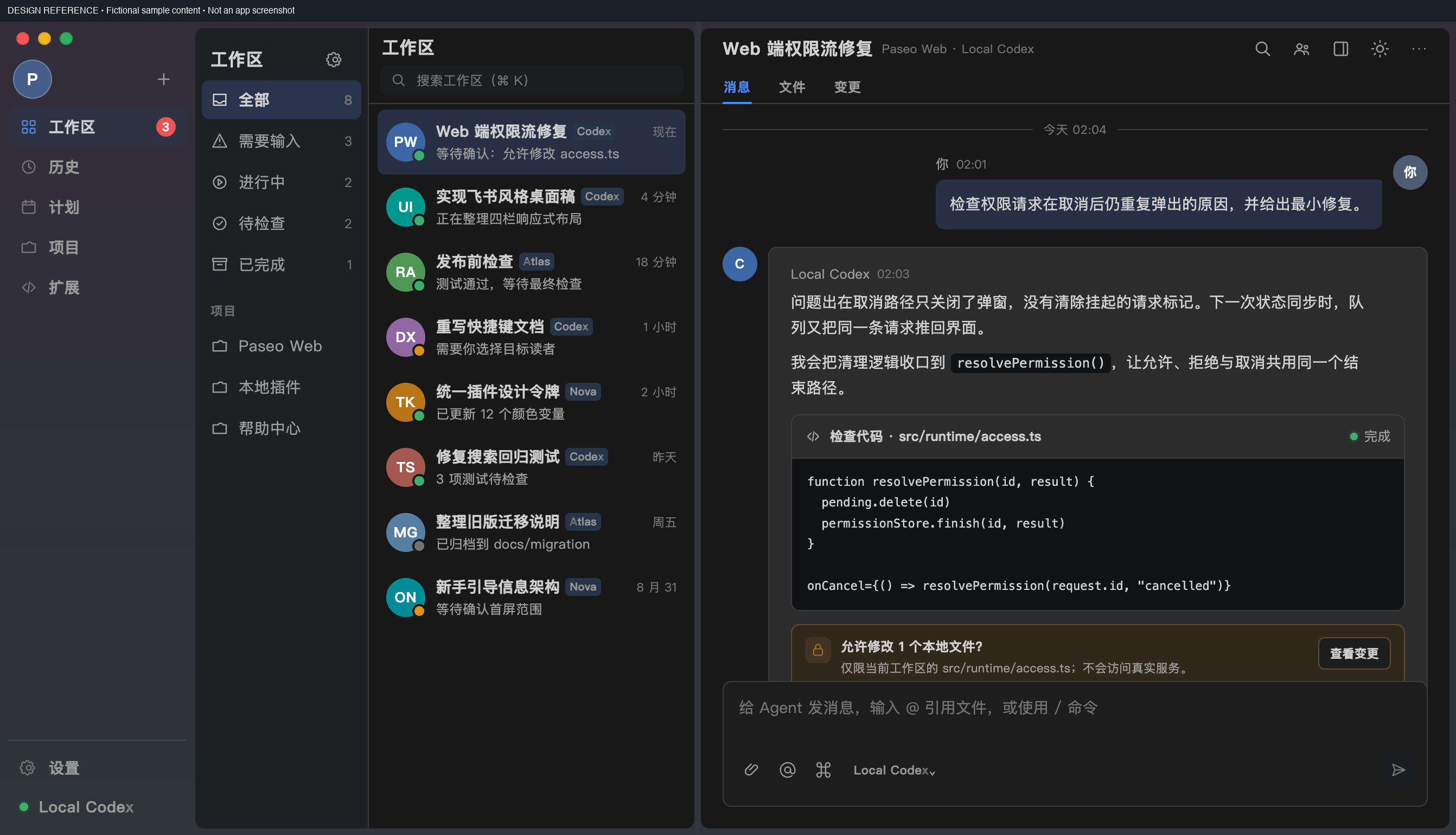
Task: Open the 整理旧版迁移说明 conversation
Action: click(531, 532)
